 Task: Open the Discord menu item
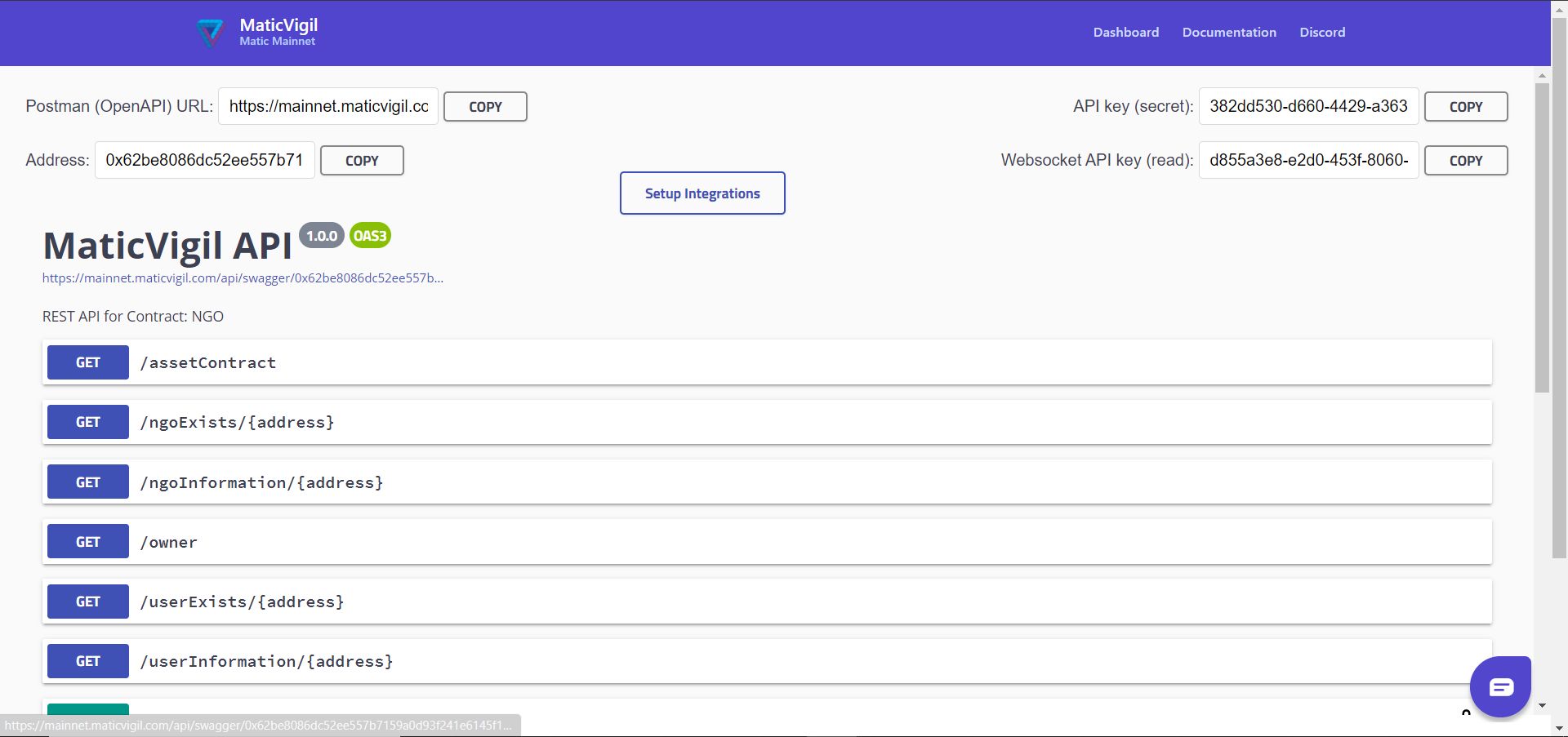click(1322, 33)
